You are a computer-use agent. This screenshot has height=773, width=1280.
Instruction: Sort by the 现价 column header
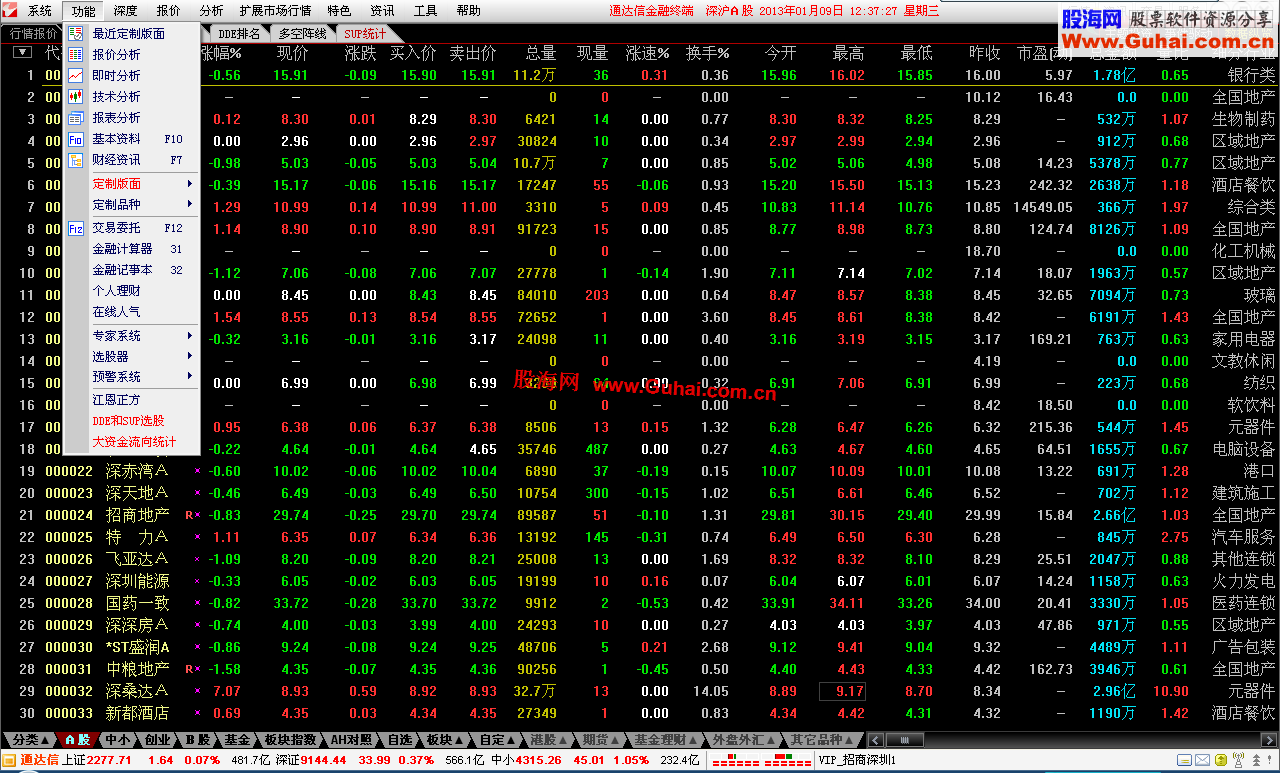292,53
